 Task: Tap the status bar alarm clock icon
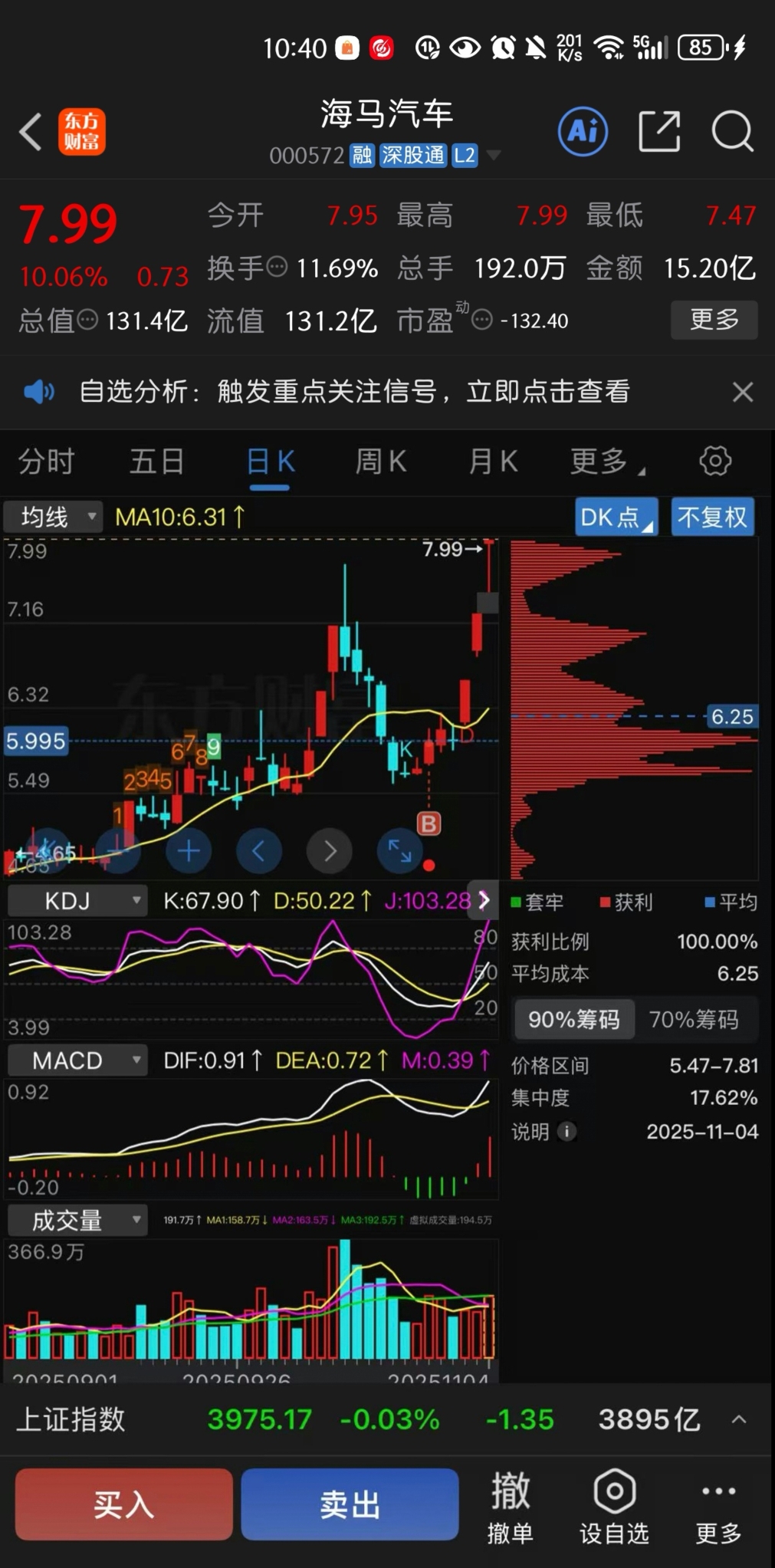point(503,48)
